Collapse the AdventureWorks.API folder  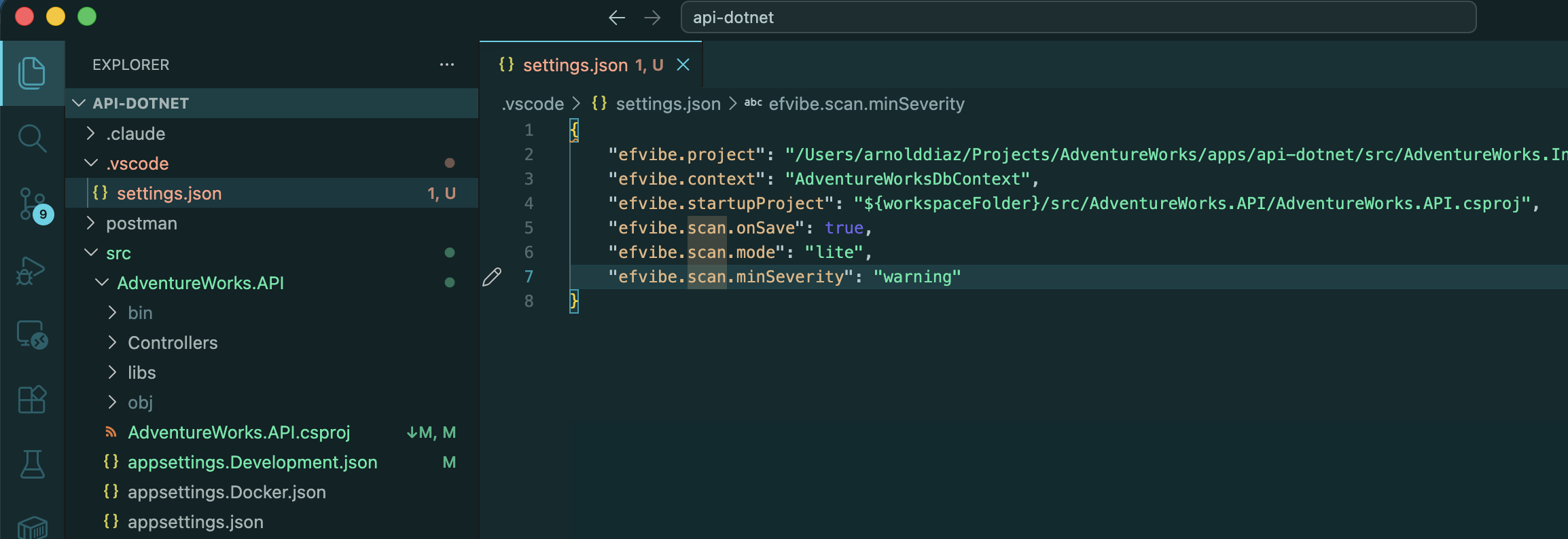point(101,282)
